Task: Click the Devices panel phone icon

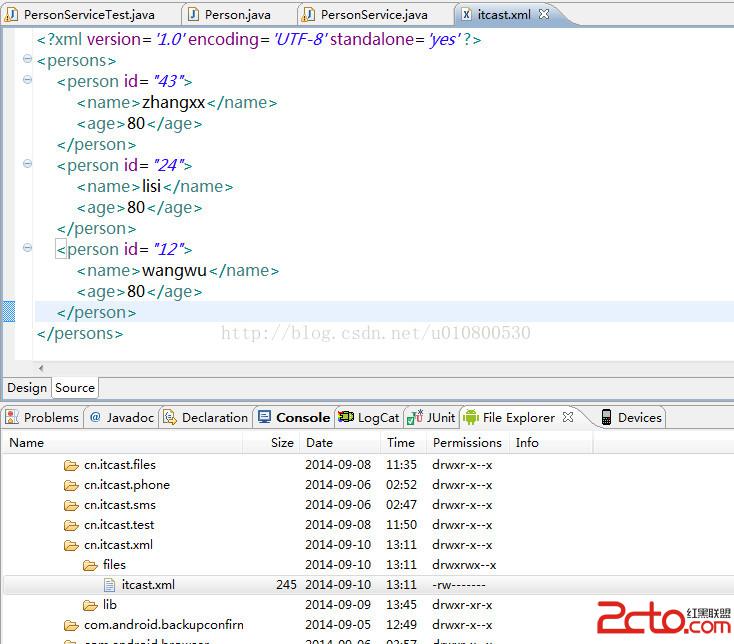Action: (606, 417)
